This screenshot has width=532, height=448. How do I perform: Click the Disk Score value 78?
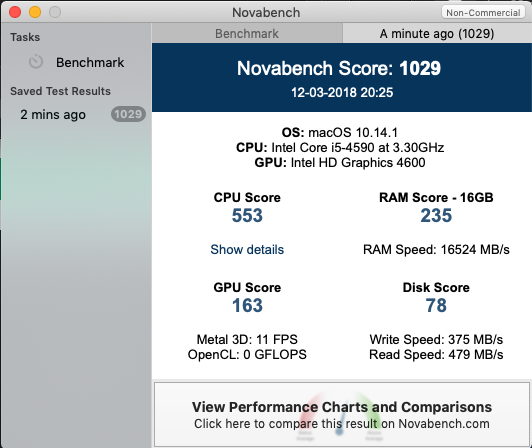436,305
